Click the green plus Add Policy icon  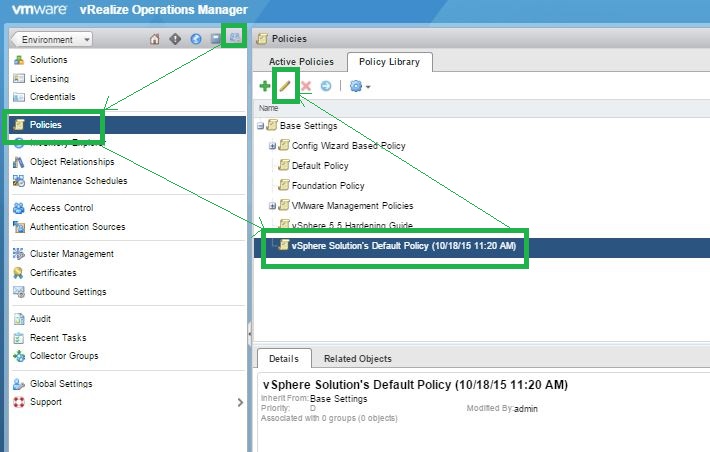[x=264, y=87]
